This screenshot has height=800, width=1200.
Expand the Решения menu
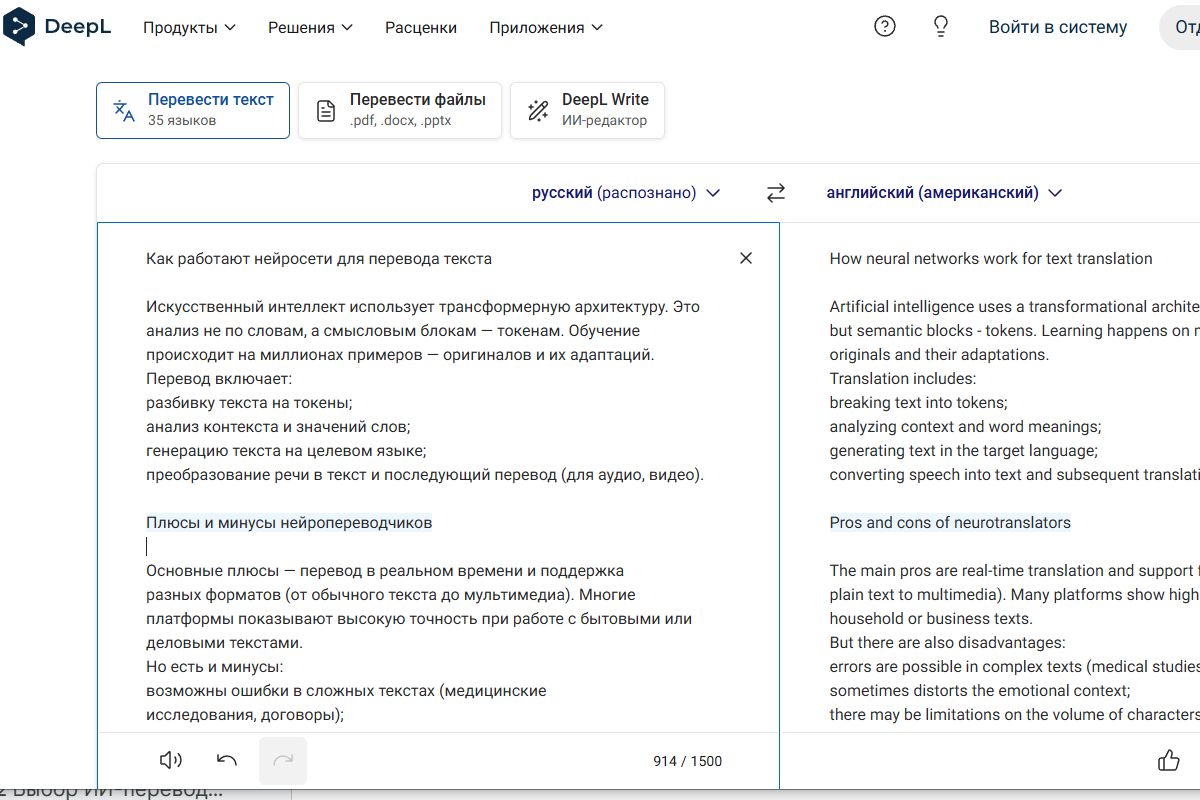coord(311,28)
